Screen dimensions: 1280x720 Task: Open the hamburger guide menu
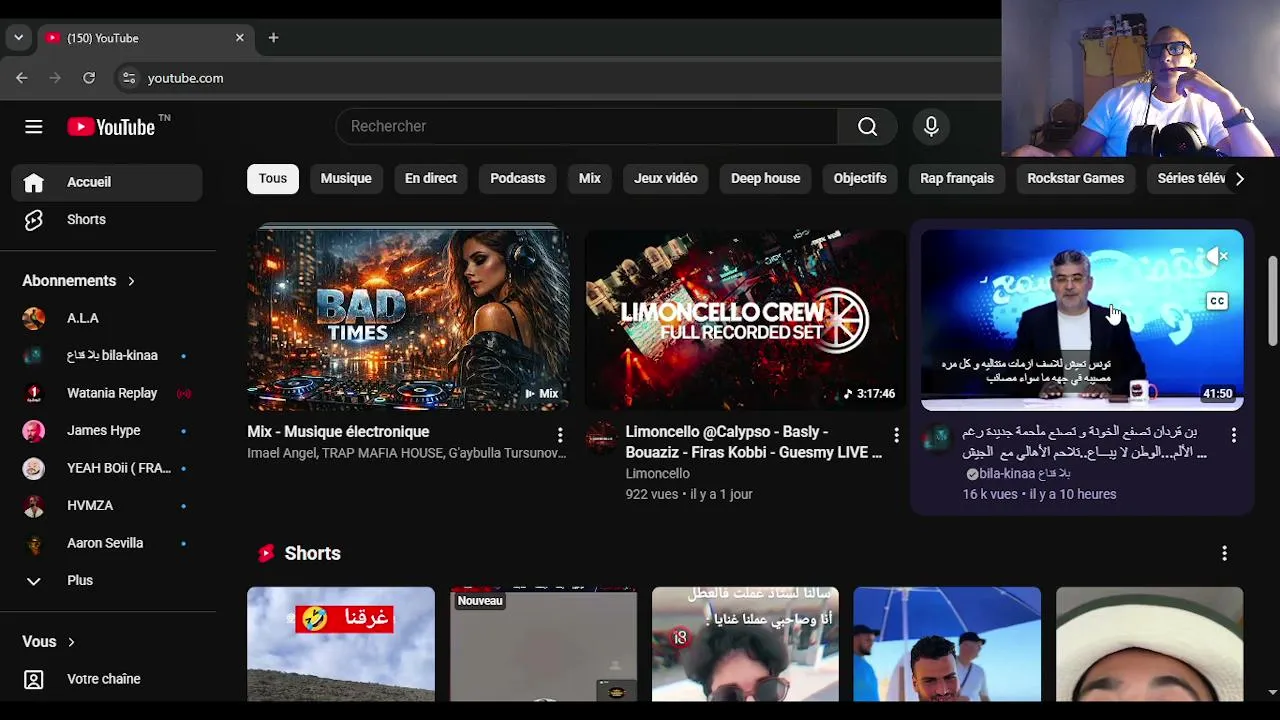34,127
